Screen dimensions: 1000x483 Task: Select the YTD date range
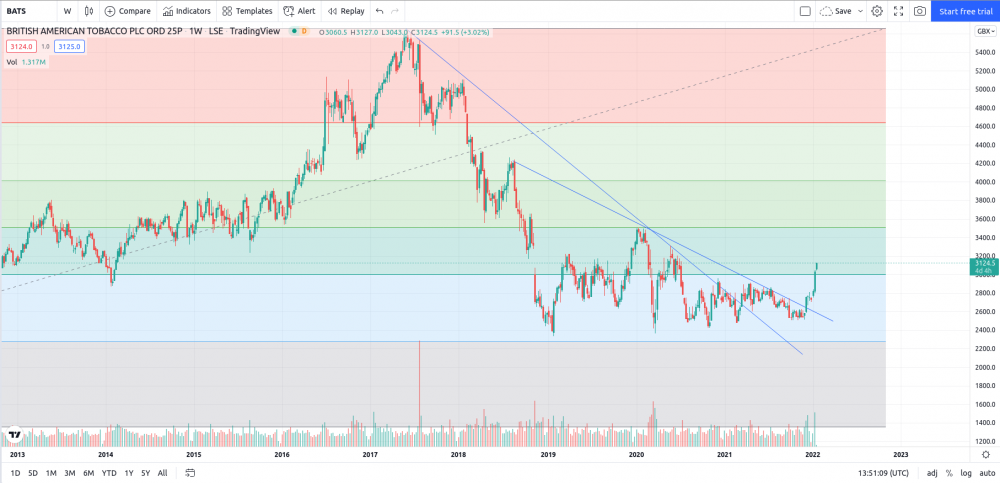click(x=109, y=473)
